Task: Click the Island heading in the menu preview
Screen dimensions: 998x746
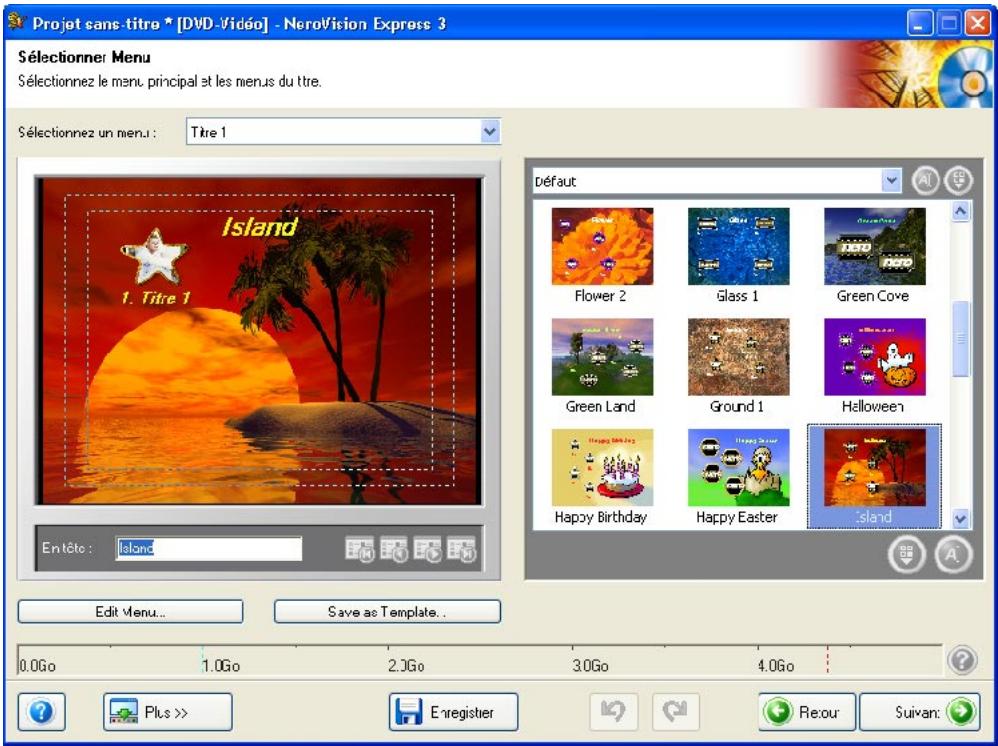Action: (260, 227)
